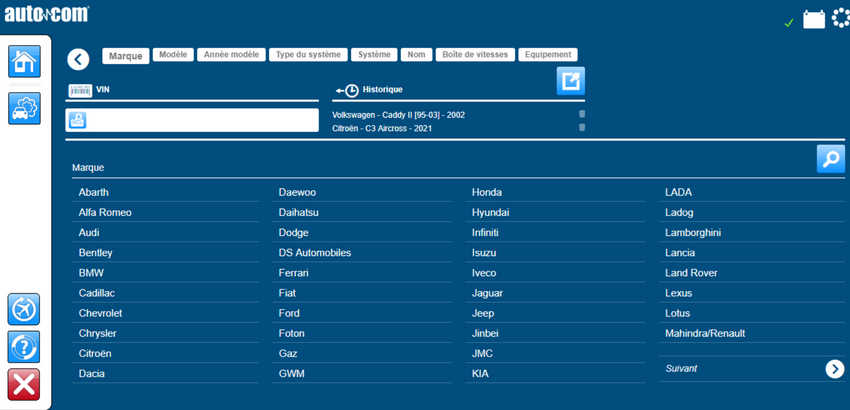Click the VIN barcode icon

click(80, 90)
